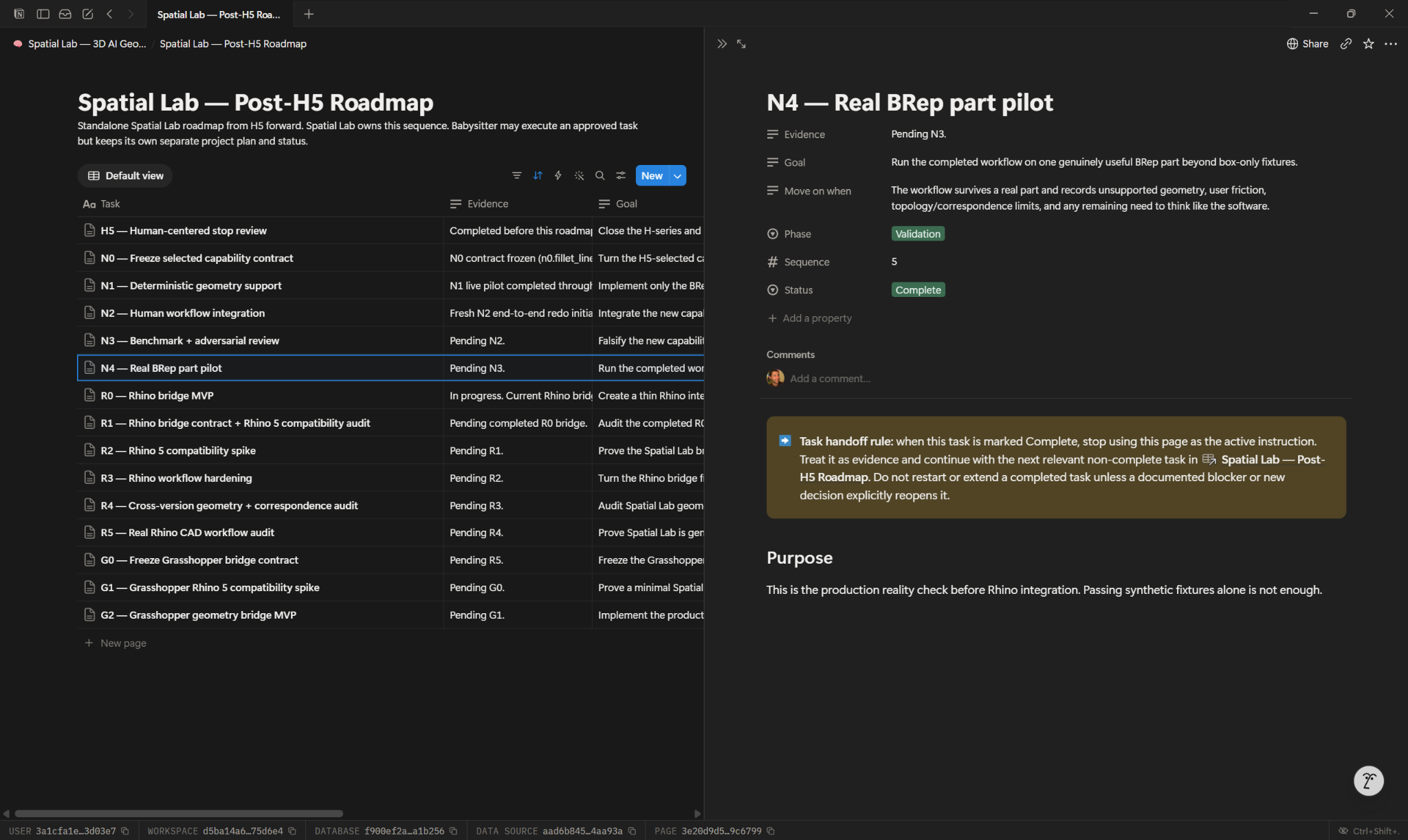Open a new tab with plus icon
This screenshot has height=840, width=1408.
point(309,14)
